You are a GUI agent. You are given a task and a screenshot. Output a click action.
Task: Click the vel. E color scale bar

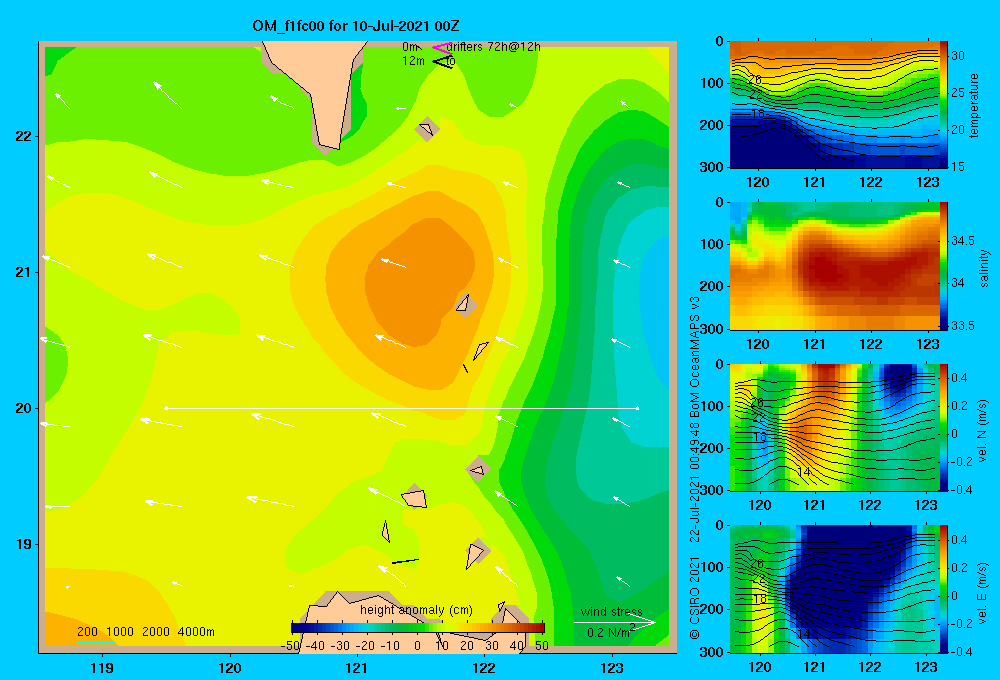tap(943, 588)
